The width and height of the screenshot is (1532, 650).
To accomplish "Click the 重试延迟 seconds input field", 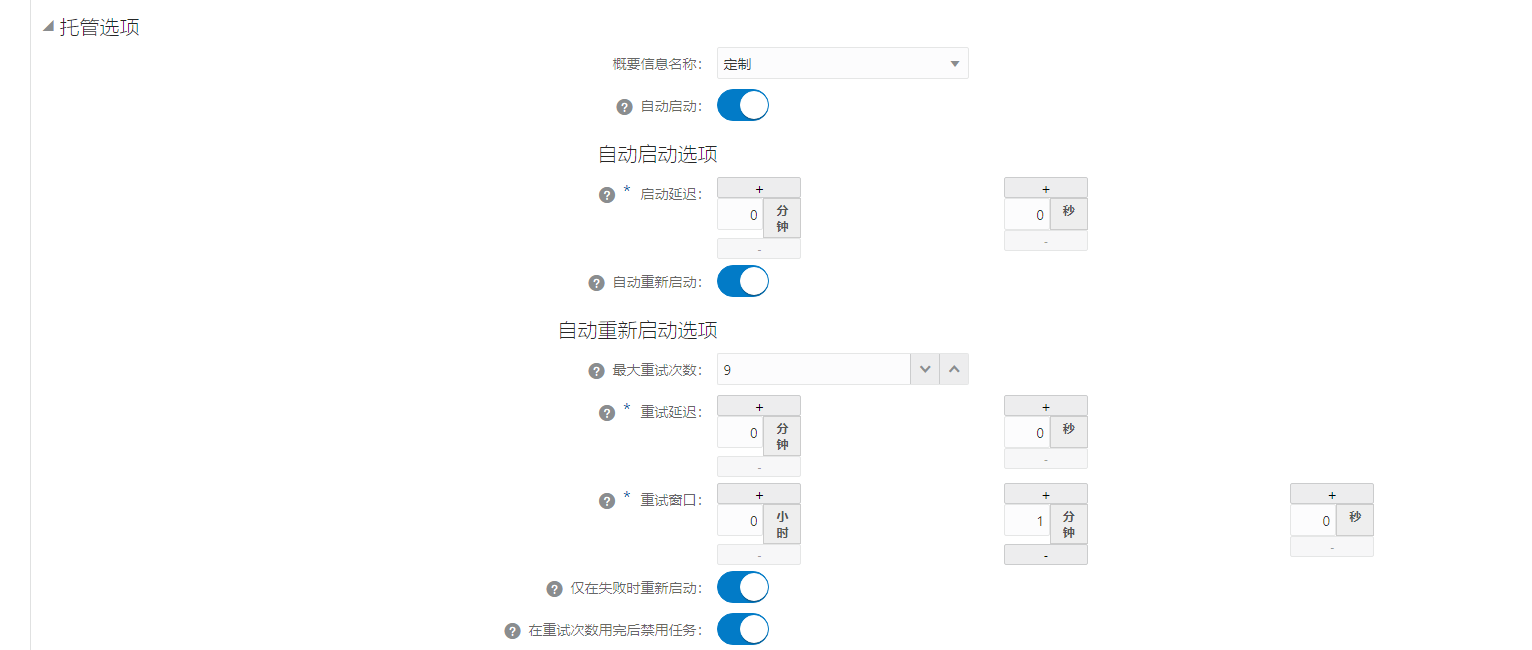I will 1027,433.
